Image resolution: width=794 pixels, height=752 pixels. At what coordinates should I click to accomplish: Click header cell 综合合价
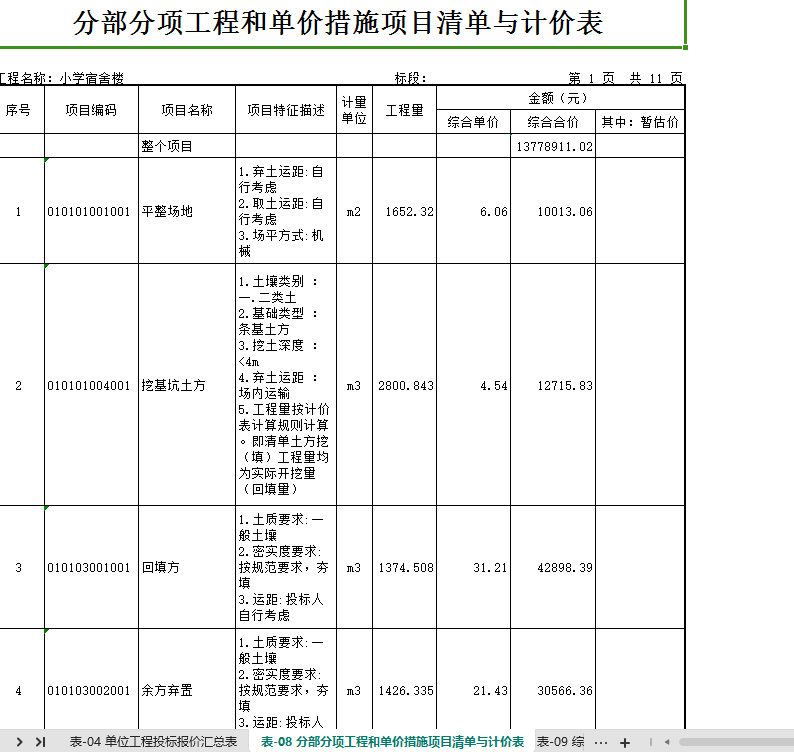point(553,122)
